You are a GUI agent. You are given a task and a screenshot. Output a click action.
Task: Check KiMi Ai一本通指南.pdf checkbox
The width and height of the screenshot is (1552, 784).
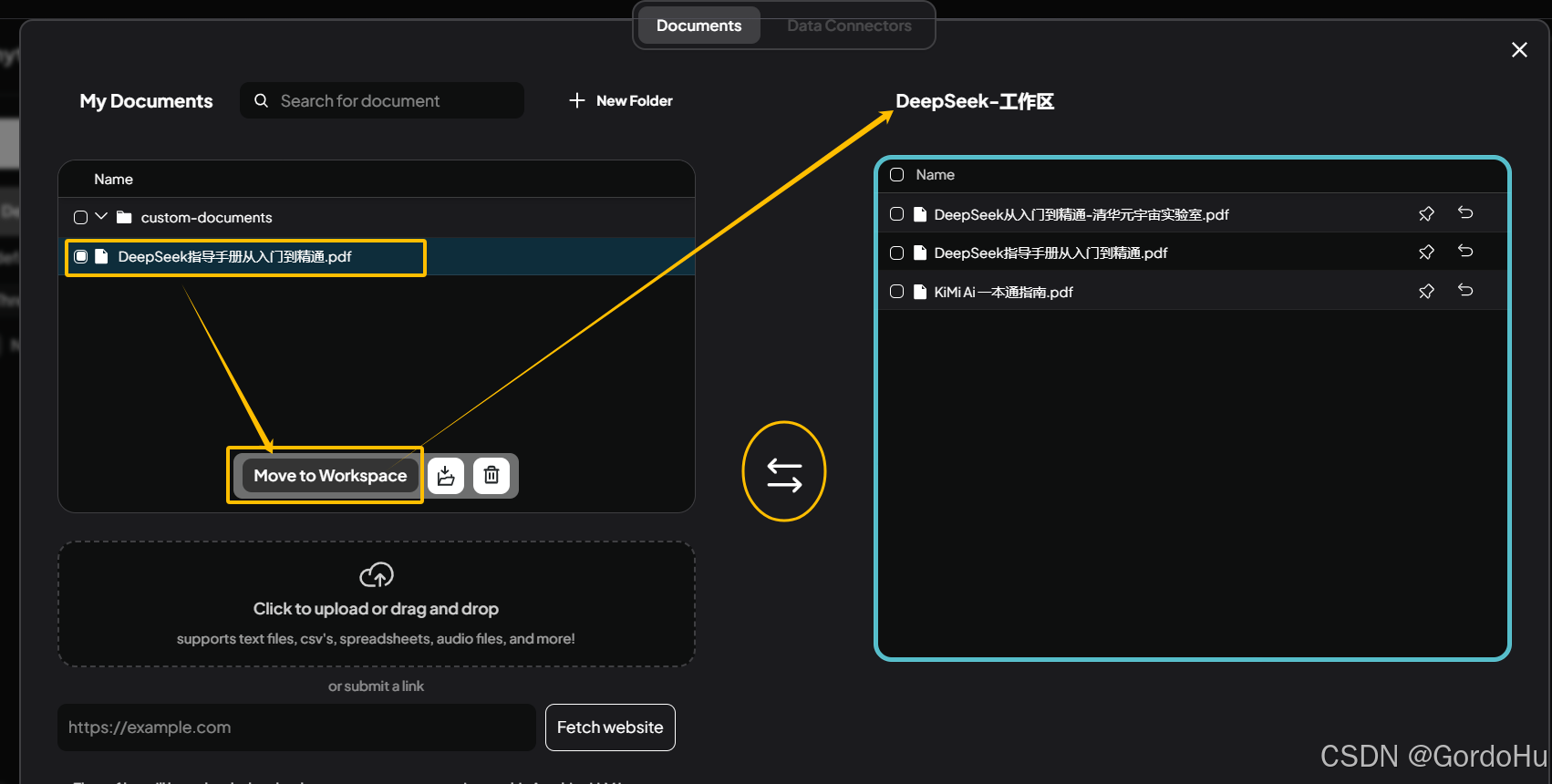[897, 292]
